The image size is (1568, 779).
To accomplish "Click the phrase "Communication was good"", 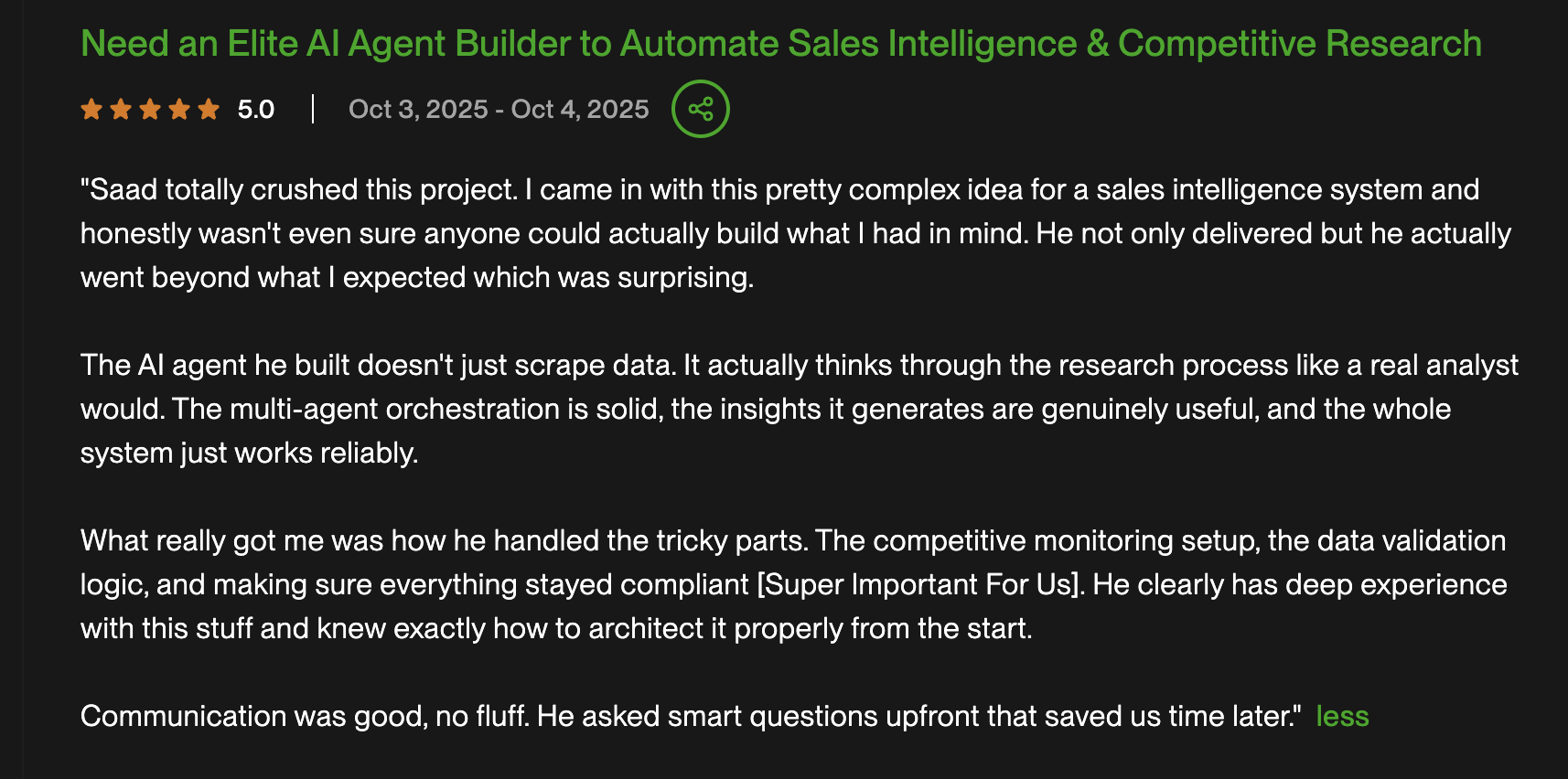I will [x=252, y=716].
